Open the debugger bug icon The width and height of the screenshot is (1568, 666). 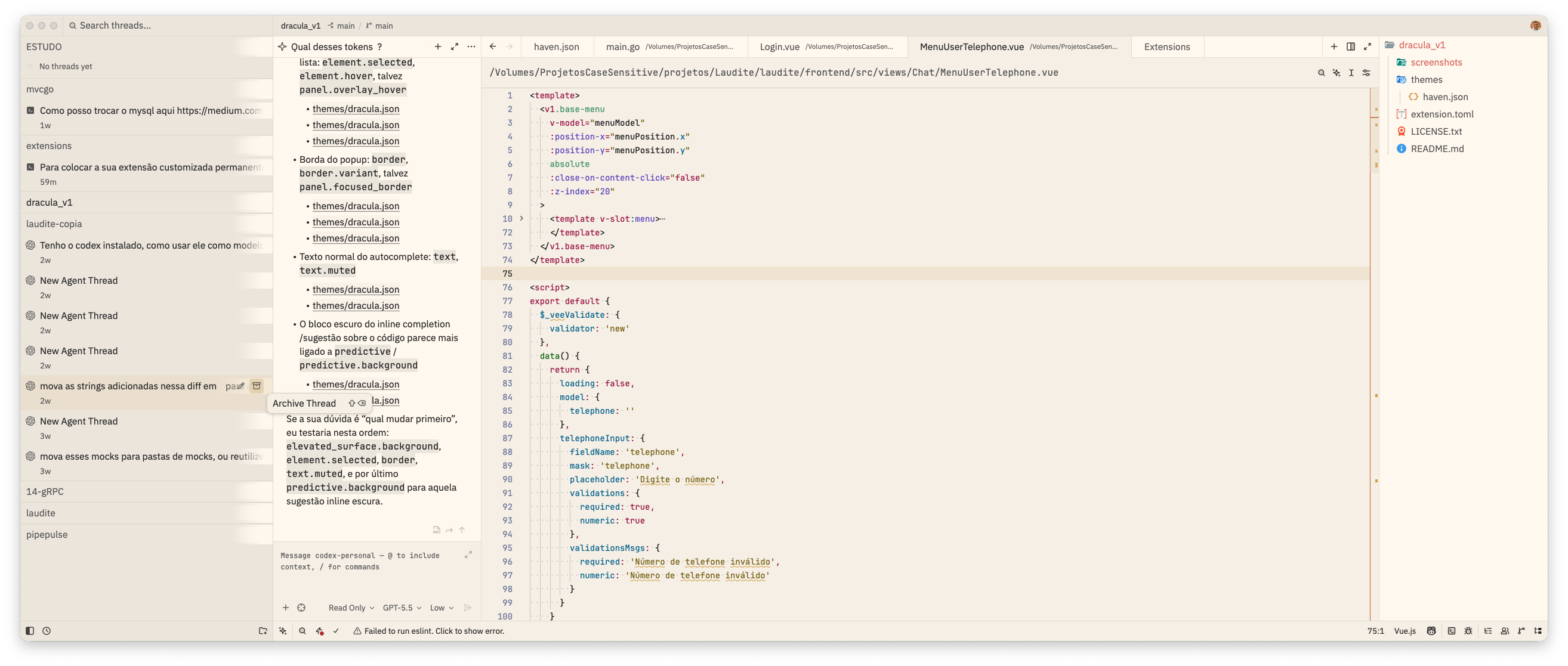pyautogui.click(x=1468, y=631)
